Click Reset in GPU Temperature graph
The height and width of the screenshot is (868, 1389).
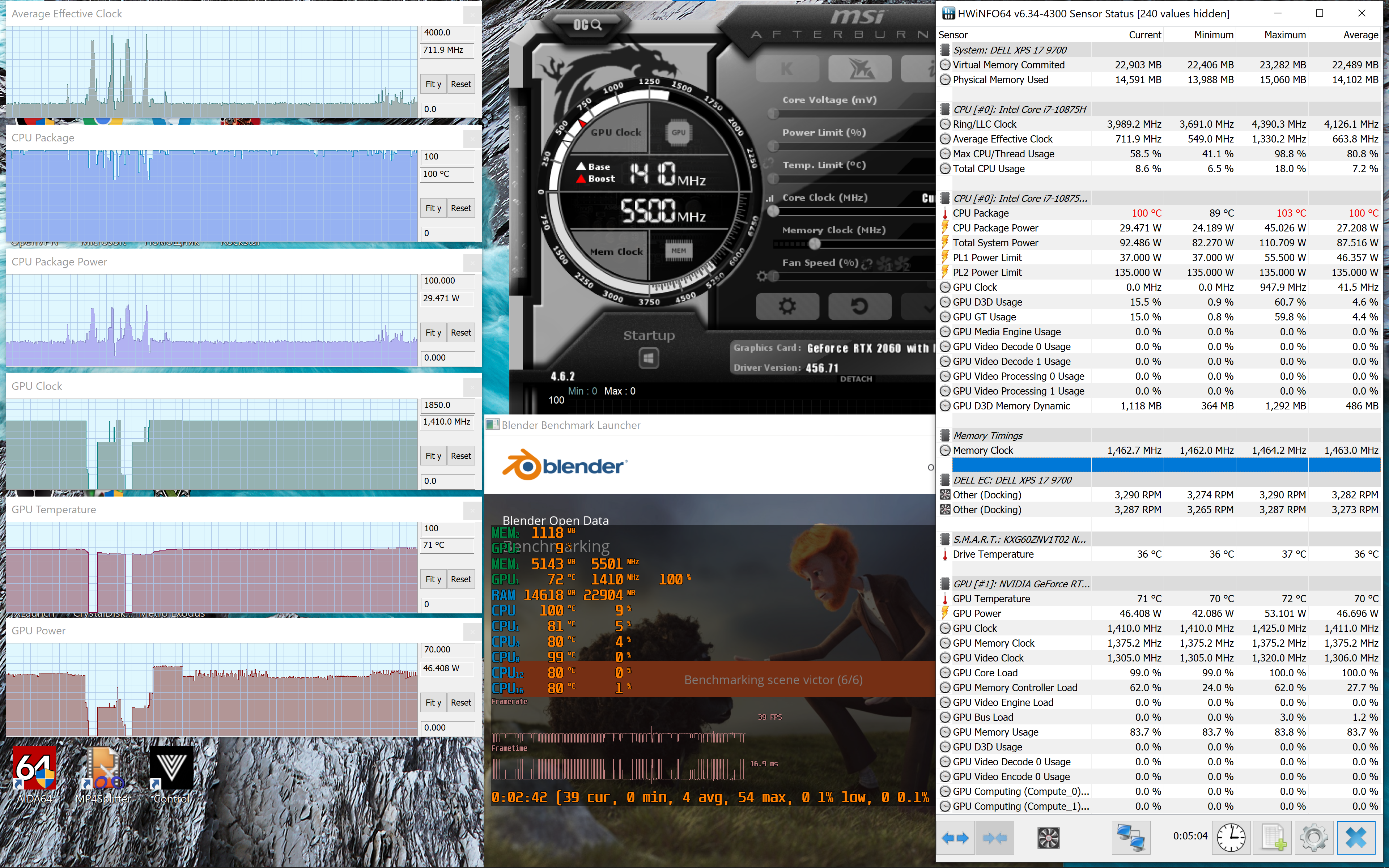pyautogui.click(x=461, y=579)
